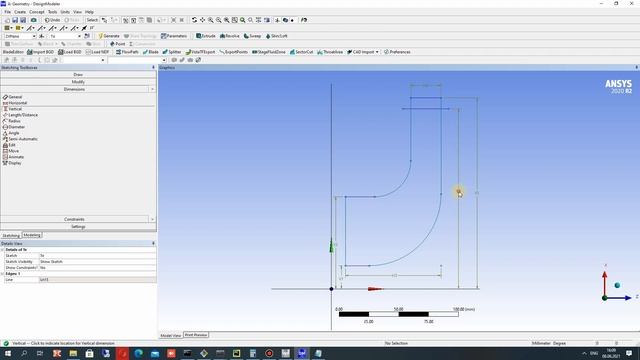Select the Radius dimension tool
Image resolution: width=640 pixels, height=360 pixels.
[11, 121]
